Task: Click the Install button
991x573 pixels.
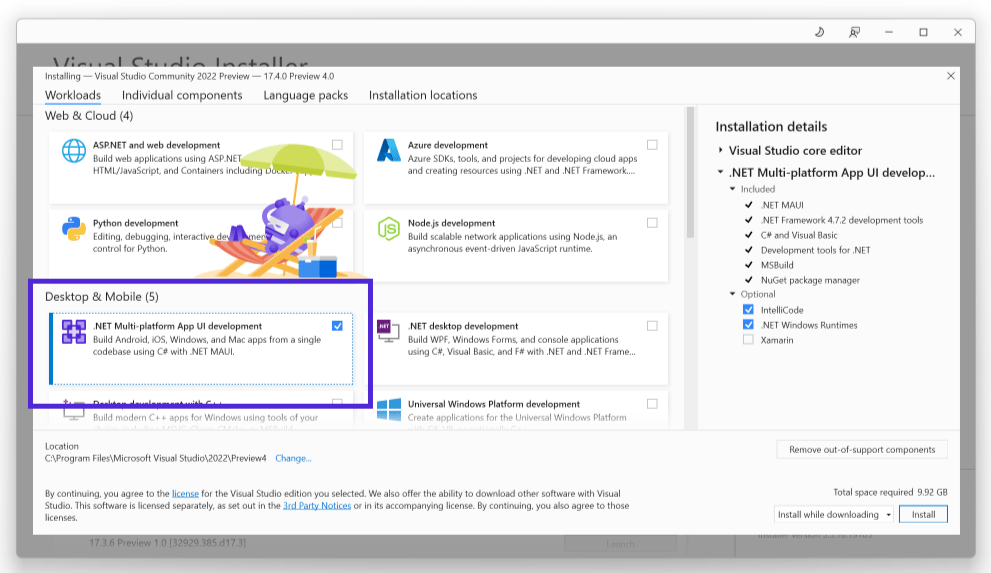Action: [x=923, y=514]
